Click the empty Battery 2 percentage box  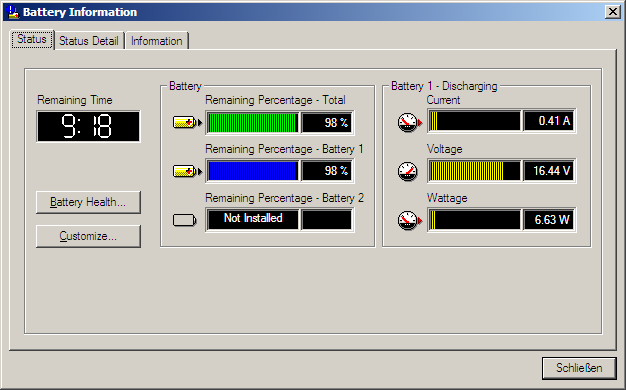click(327, 220)
